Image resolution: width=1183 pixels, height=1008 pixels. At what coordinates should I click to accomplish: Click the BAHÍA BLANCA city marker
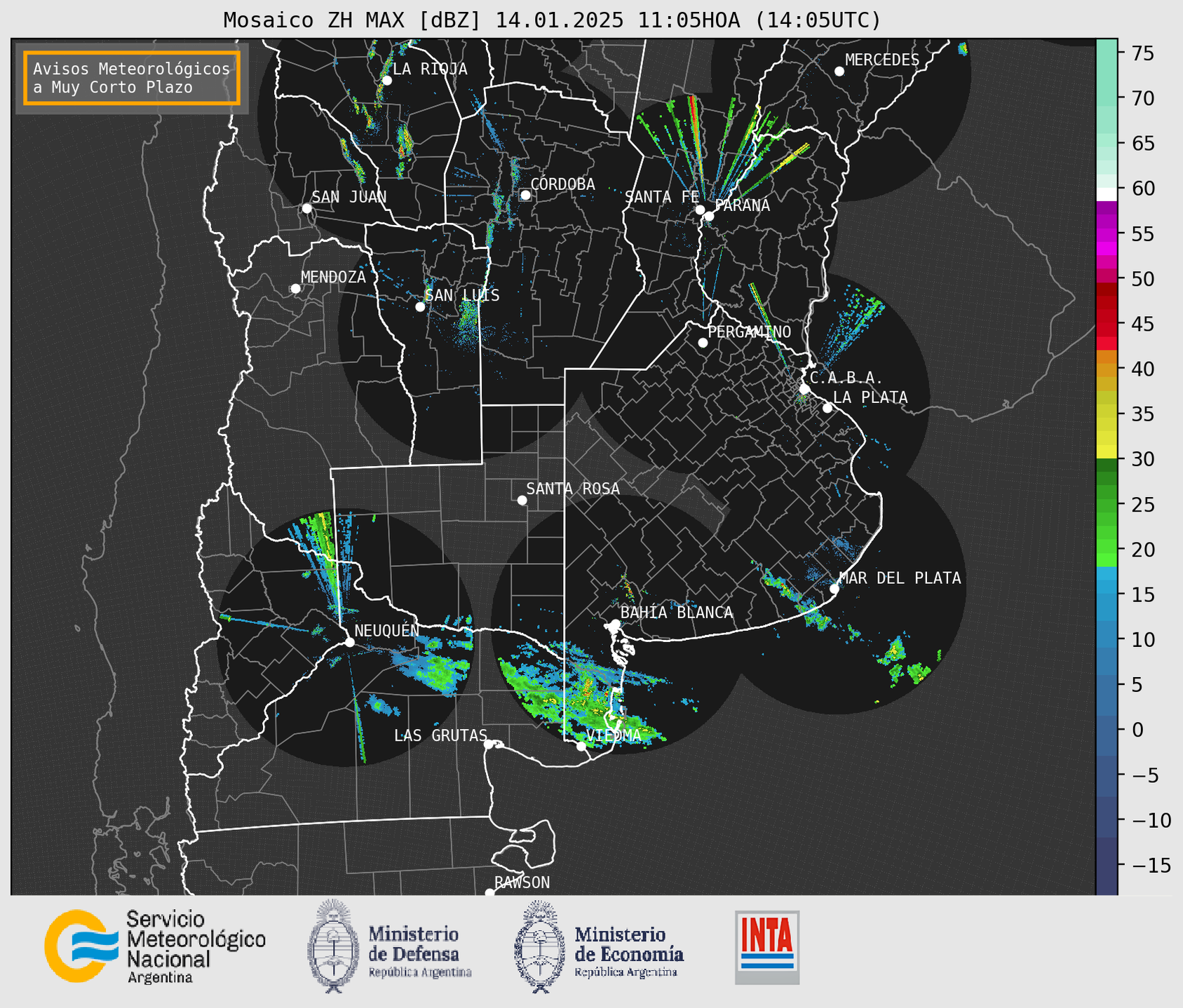(x=615, y=624)
